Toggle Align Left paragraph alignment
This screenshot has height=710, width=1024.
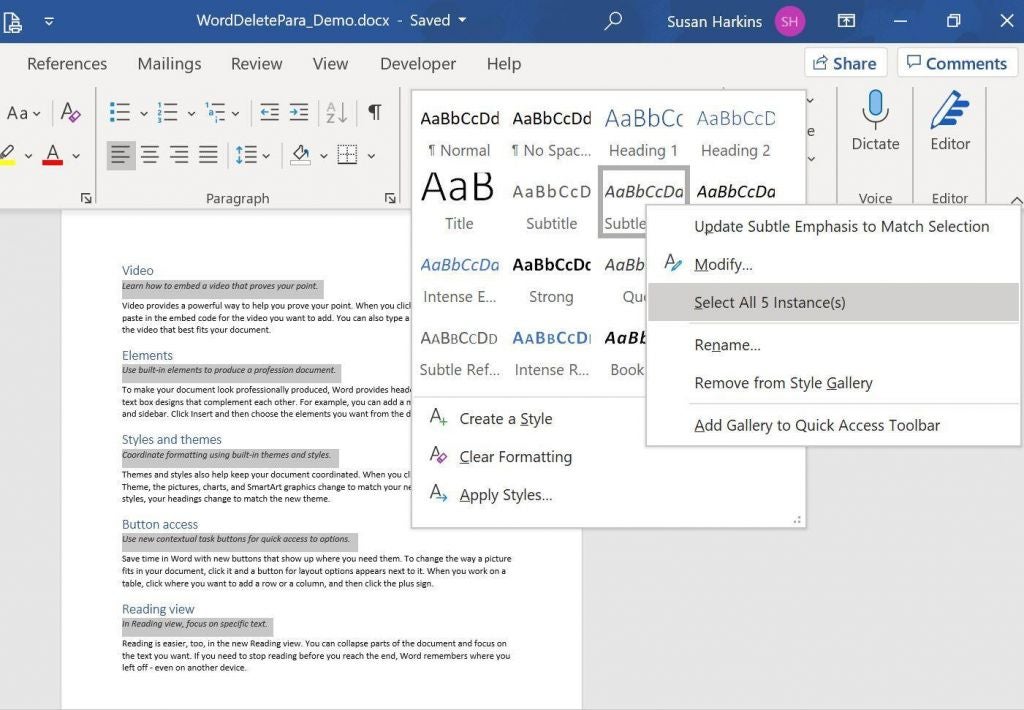(x=121, y=155)
